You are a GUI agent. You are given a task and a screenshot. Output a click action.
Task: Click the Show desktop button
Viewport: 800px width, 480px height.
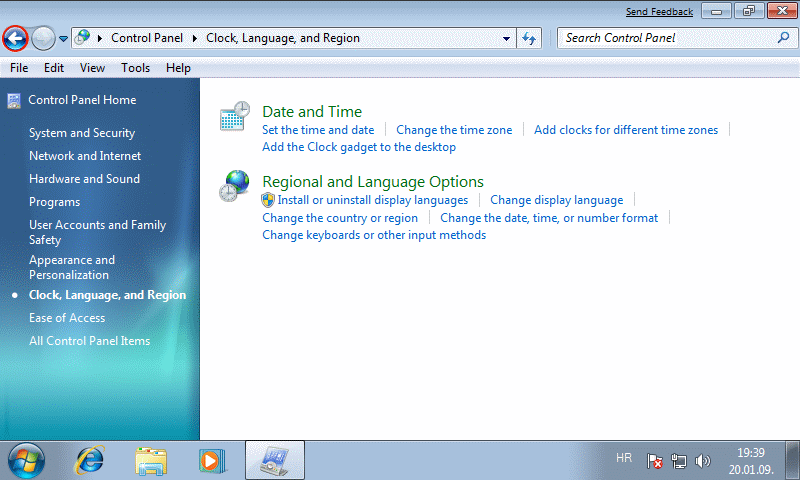[x=793, y=461]
